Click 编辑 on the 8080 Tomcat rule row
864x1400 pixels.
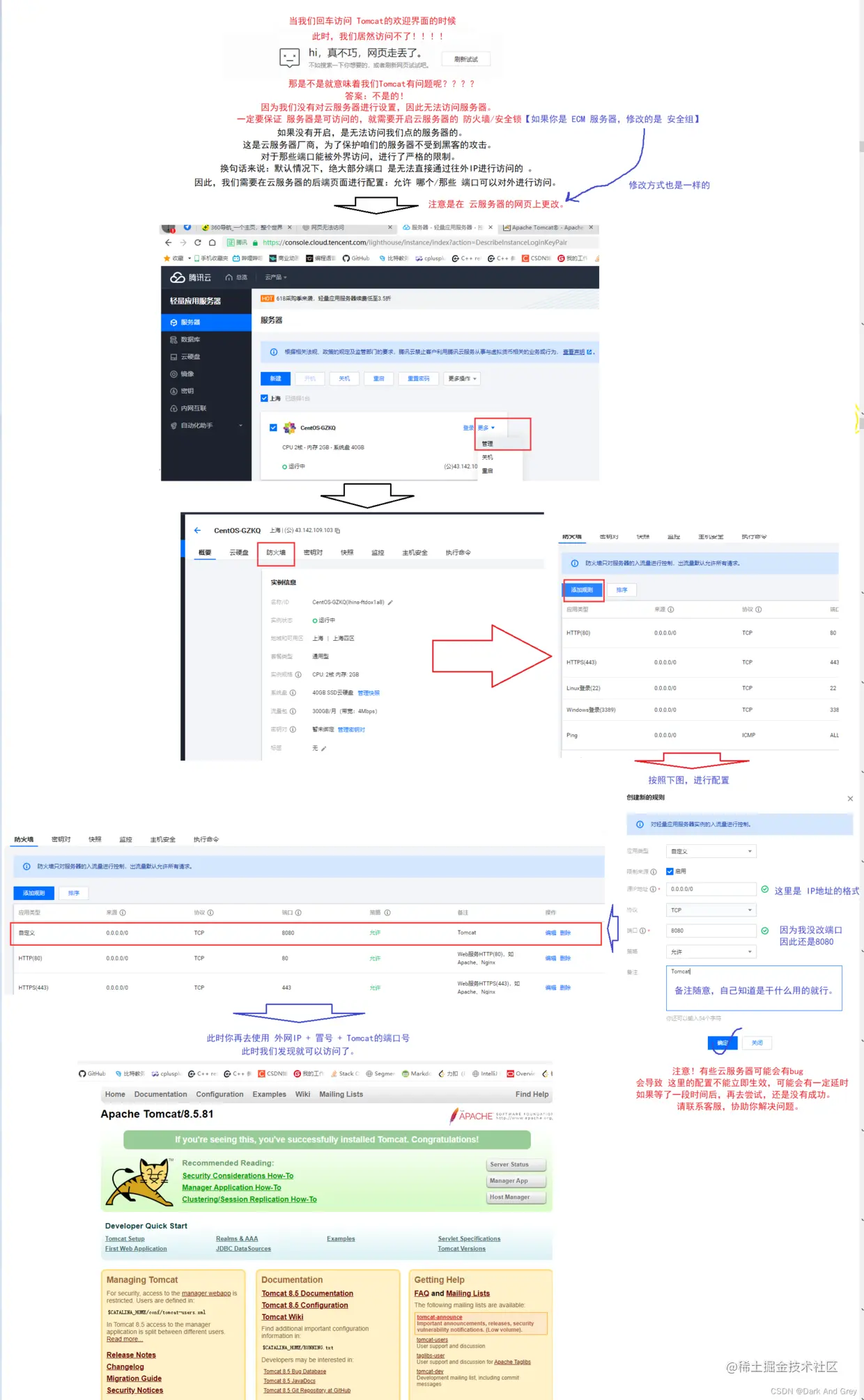(550, 933)
